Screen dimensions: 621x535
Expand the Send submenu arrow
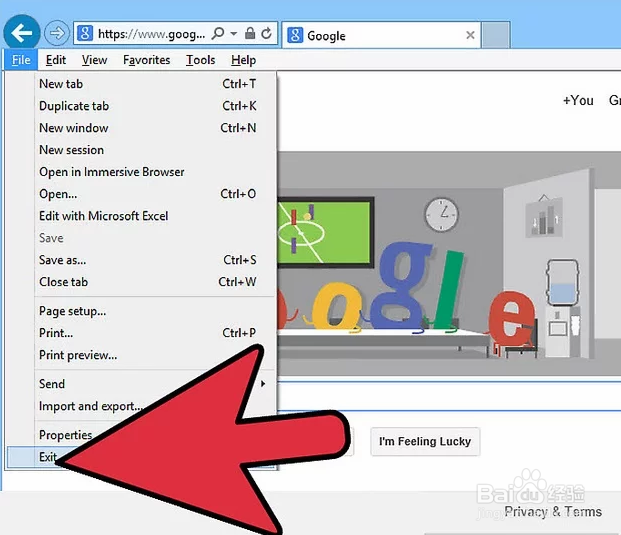click(263, 384)
